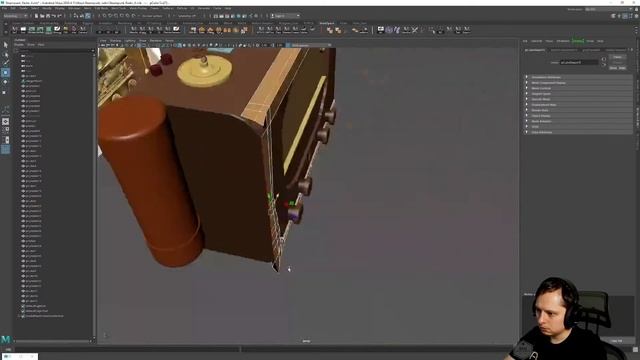
Task: Open the Sign In dropdown
Action: (286, 16)
